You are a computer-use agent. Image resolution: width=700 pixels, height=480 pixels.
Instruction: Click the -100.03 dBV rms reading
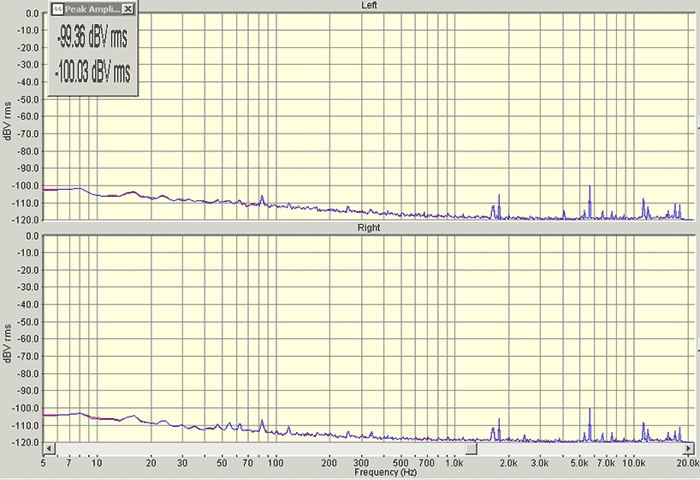pyautogui.click(x=92, y=71)
